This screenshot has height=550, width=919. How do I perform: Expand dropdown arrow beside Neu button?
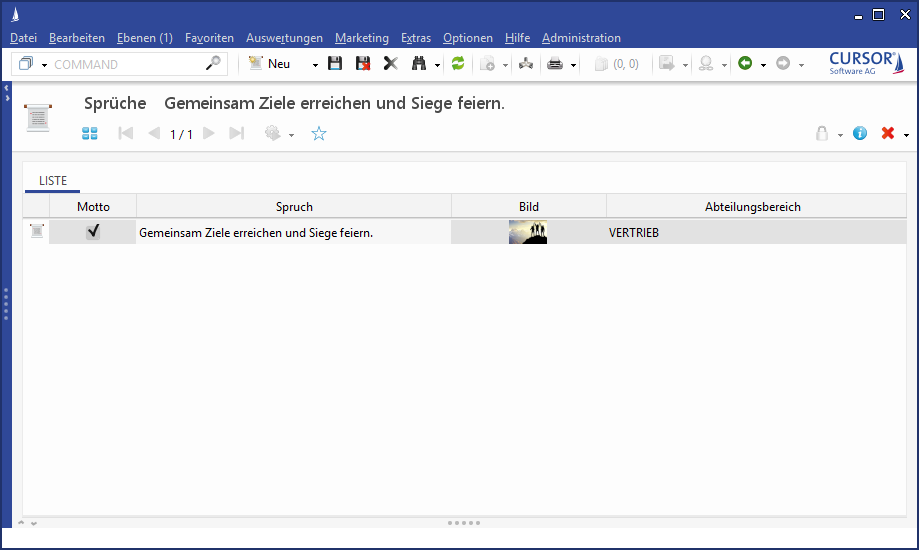(315, 64)
